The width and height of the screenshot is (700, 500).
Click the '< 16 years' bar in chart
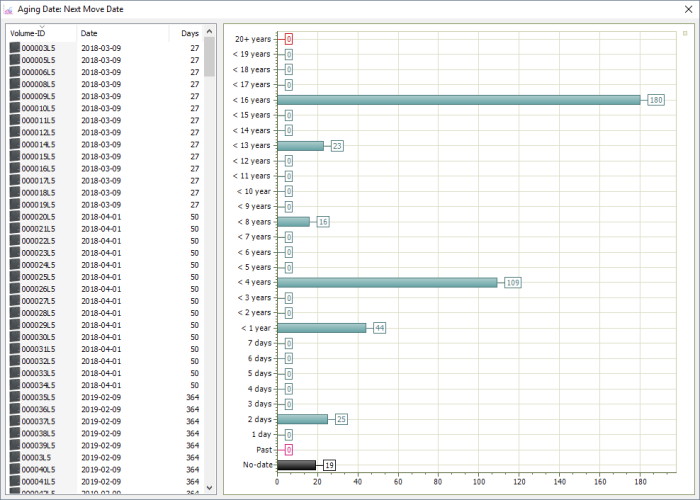(458, 100)
